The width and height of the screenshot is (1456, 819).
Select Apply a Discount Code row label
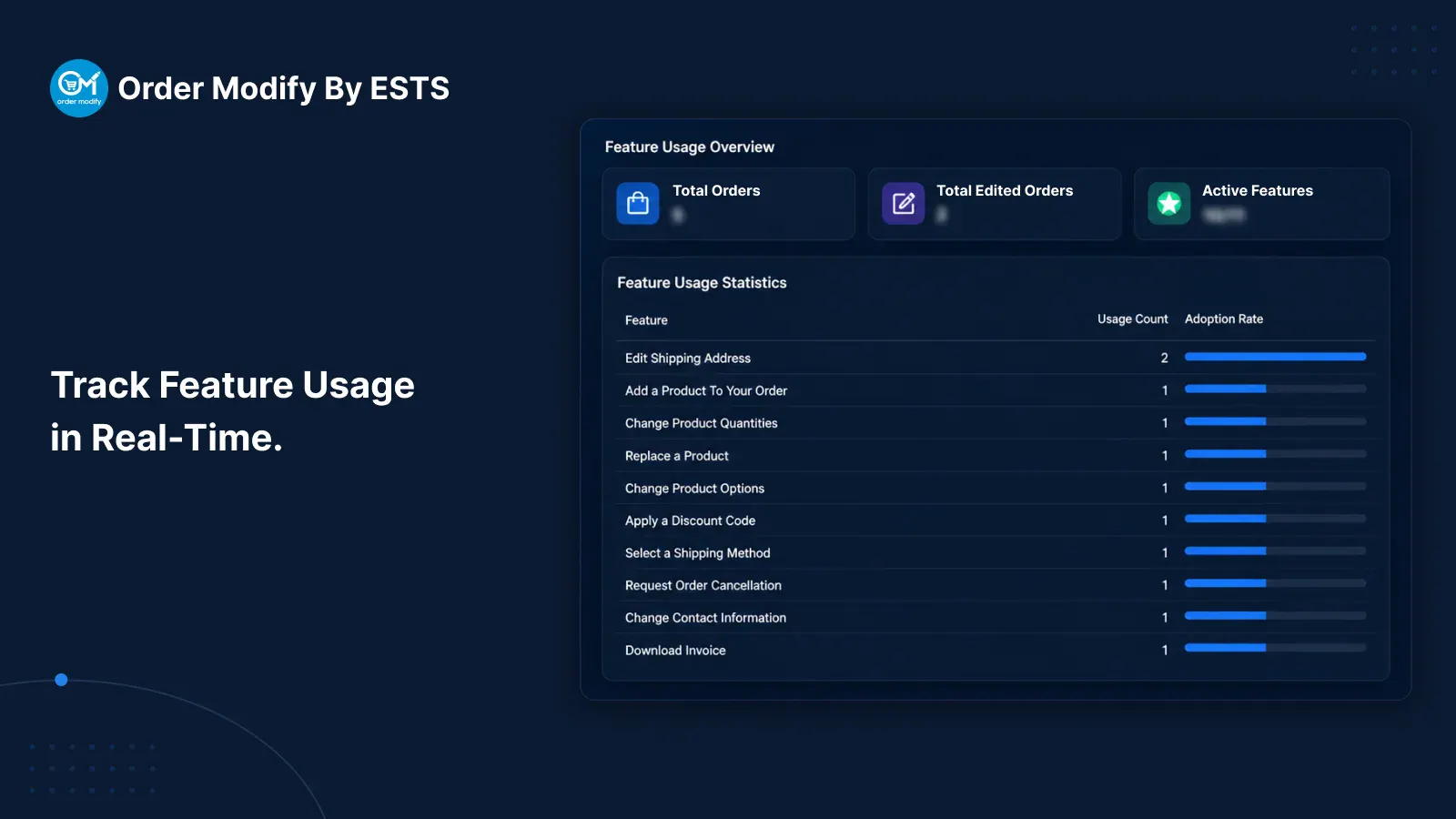(690, 521)
